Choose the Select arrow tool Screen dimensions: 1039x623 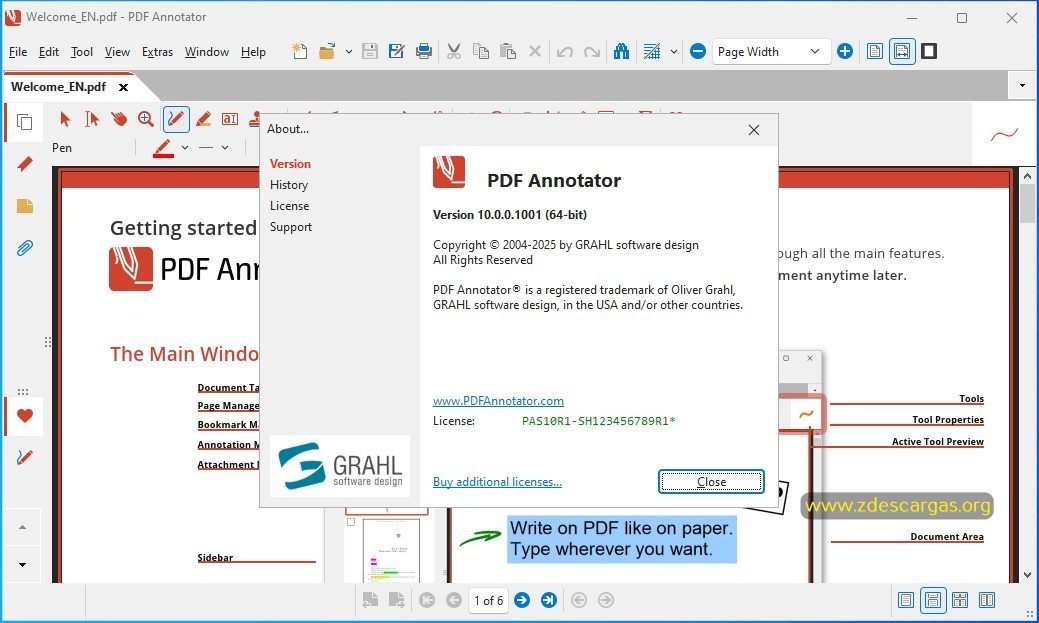(64, 119)
